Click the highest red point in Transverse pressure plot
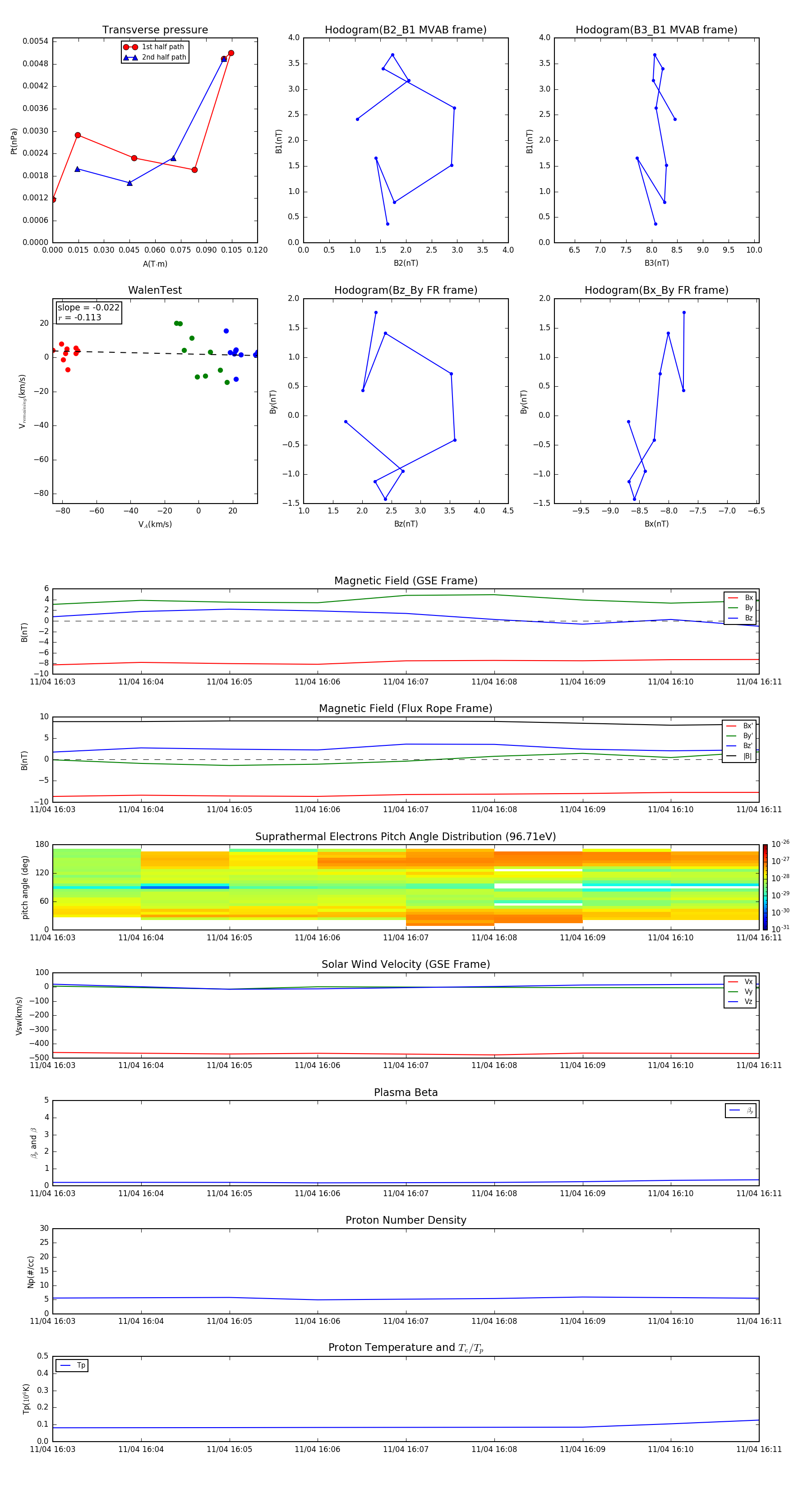Screen dimensions: 812x1489 click(x=231, y=53)
